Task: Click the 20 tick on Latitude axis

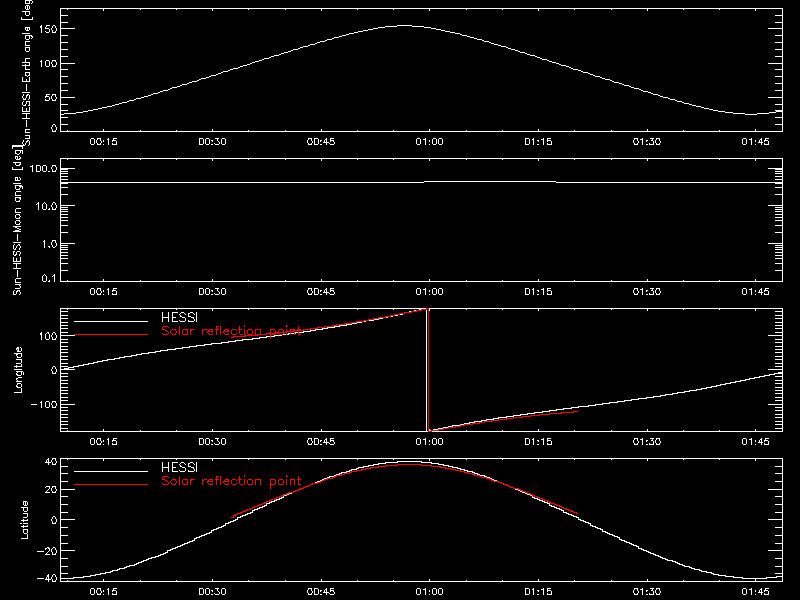Action: [x=52, y=490]
